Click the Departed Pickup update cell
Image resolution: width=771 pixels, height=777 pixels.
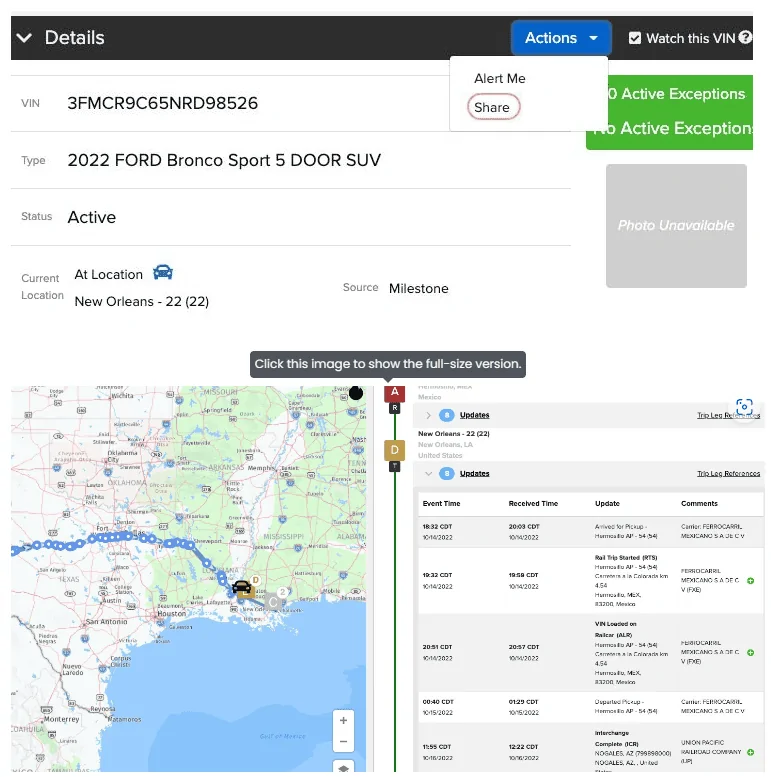pyautogui.click(x=626, y=707)
